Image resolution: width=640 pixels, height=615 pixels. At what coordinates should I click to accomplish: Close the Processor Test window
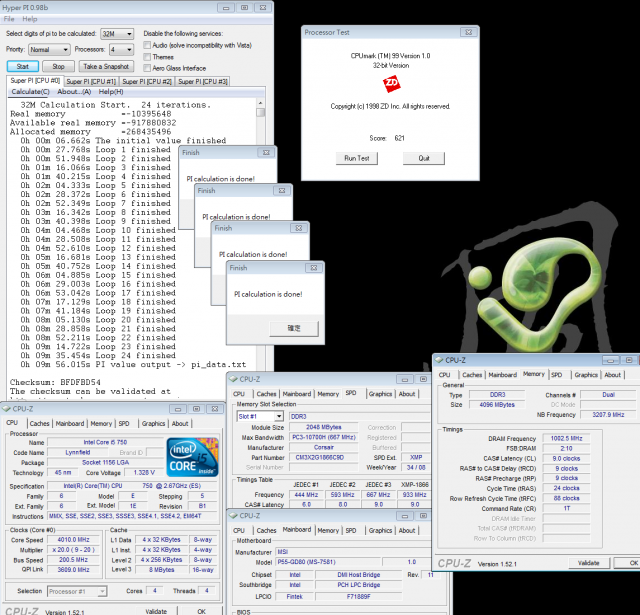(x=469, y=32)
